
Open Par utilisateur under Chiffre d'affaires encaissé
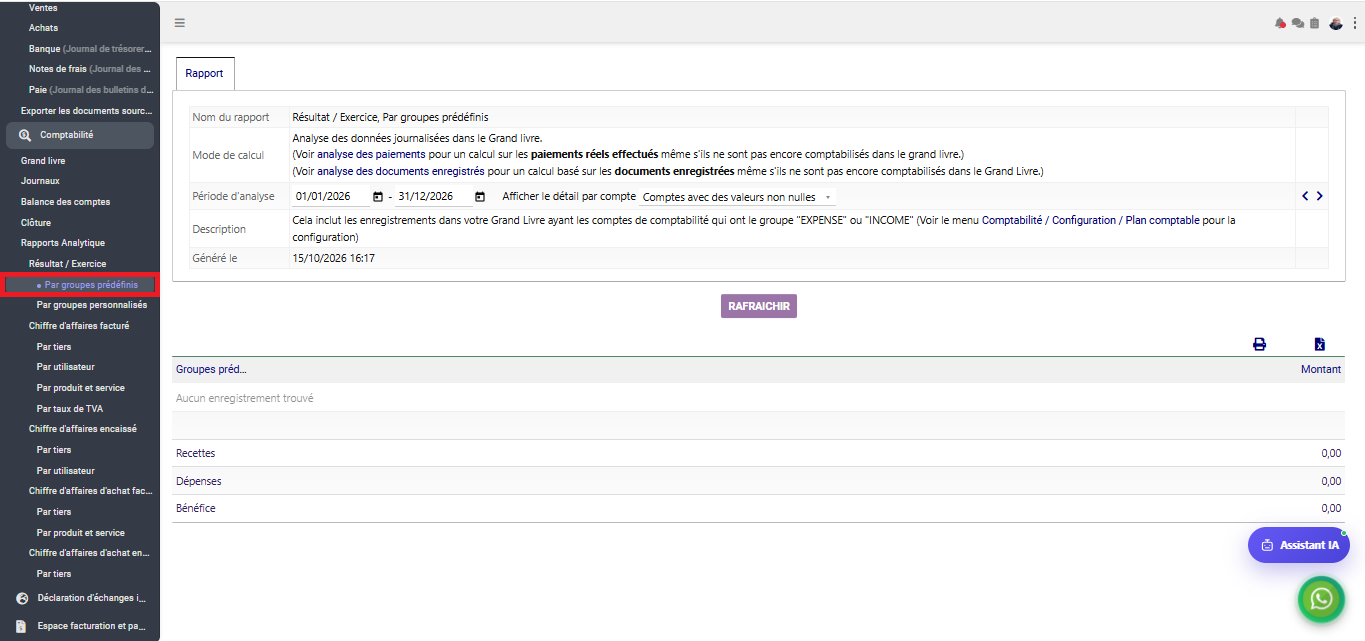pos(66,471)
